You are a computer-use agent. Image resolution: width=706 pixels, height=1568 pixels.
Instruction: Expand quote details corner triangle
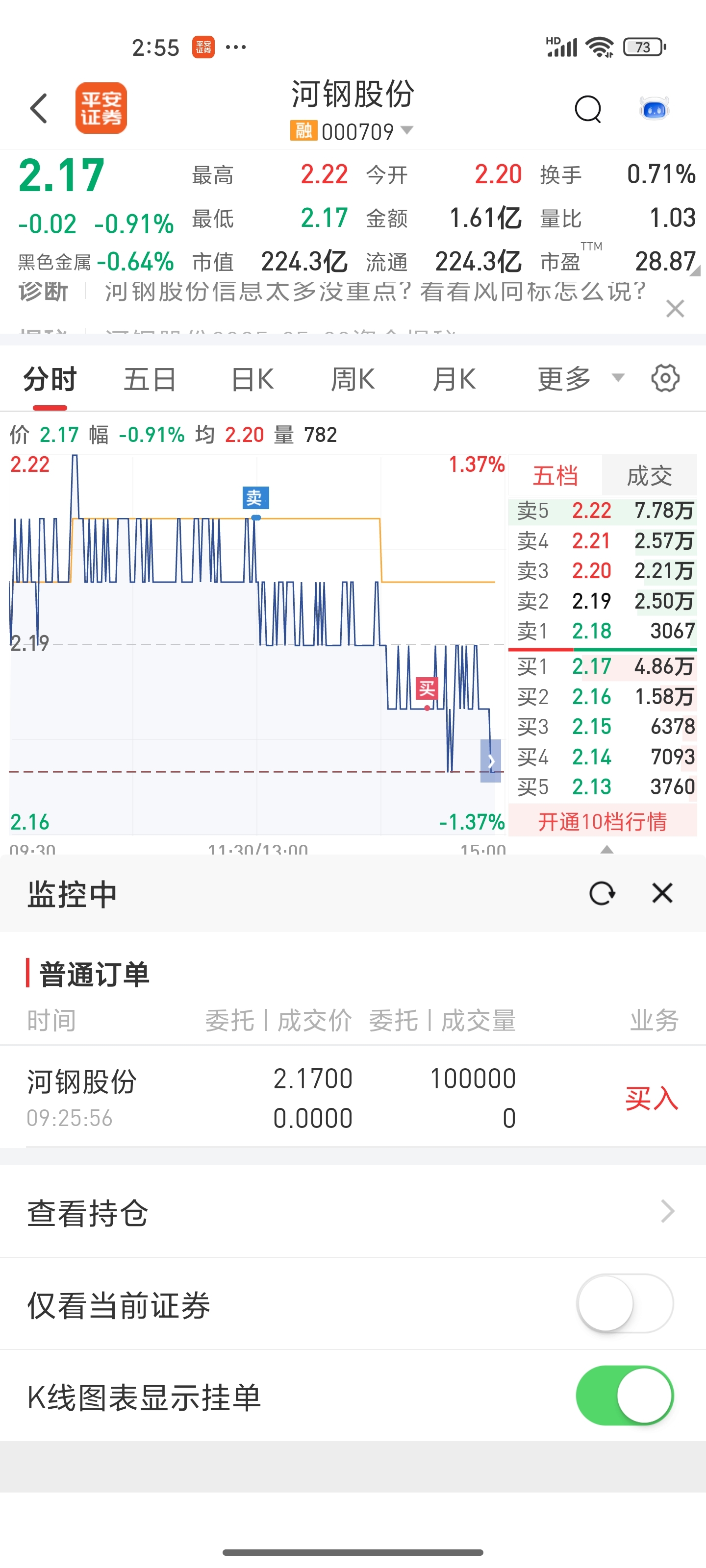click(x=694, y=271)
